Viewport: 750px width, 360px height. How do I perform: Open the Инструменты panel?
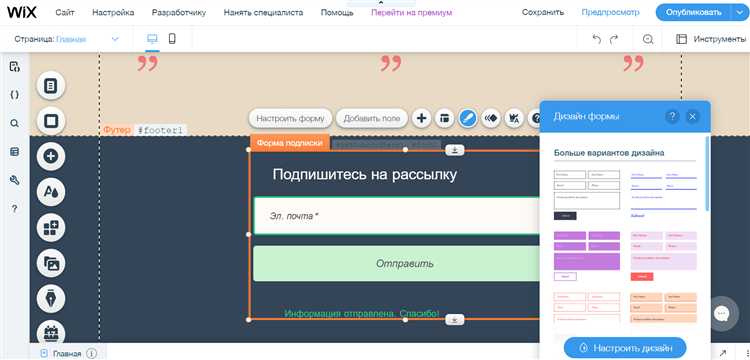coord(711,39)
